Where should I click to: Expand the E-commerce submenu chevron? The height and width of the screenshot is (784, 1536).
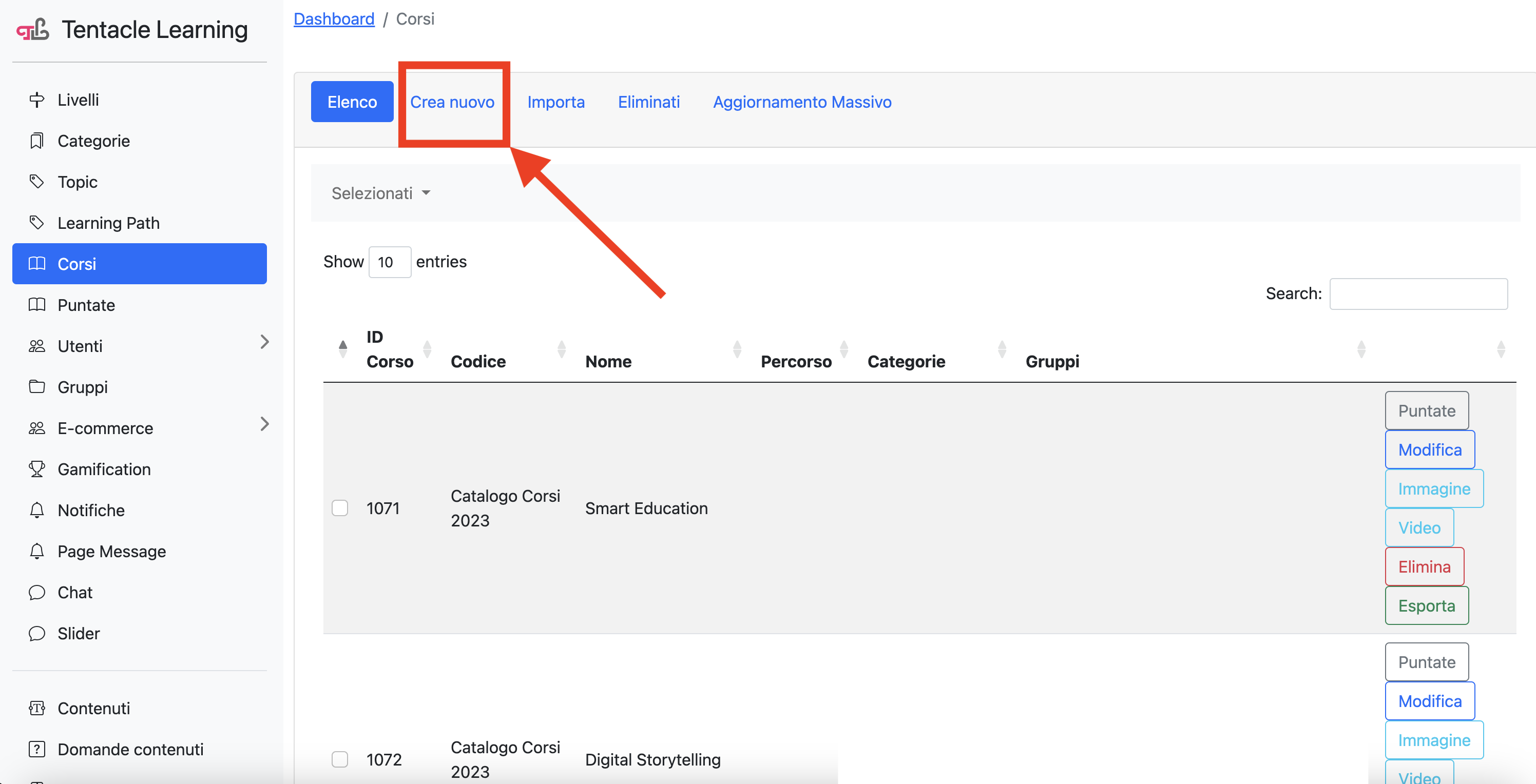pos(265,424)
